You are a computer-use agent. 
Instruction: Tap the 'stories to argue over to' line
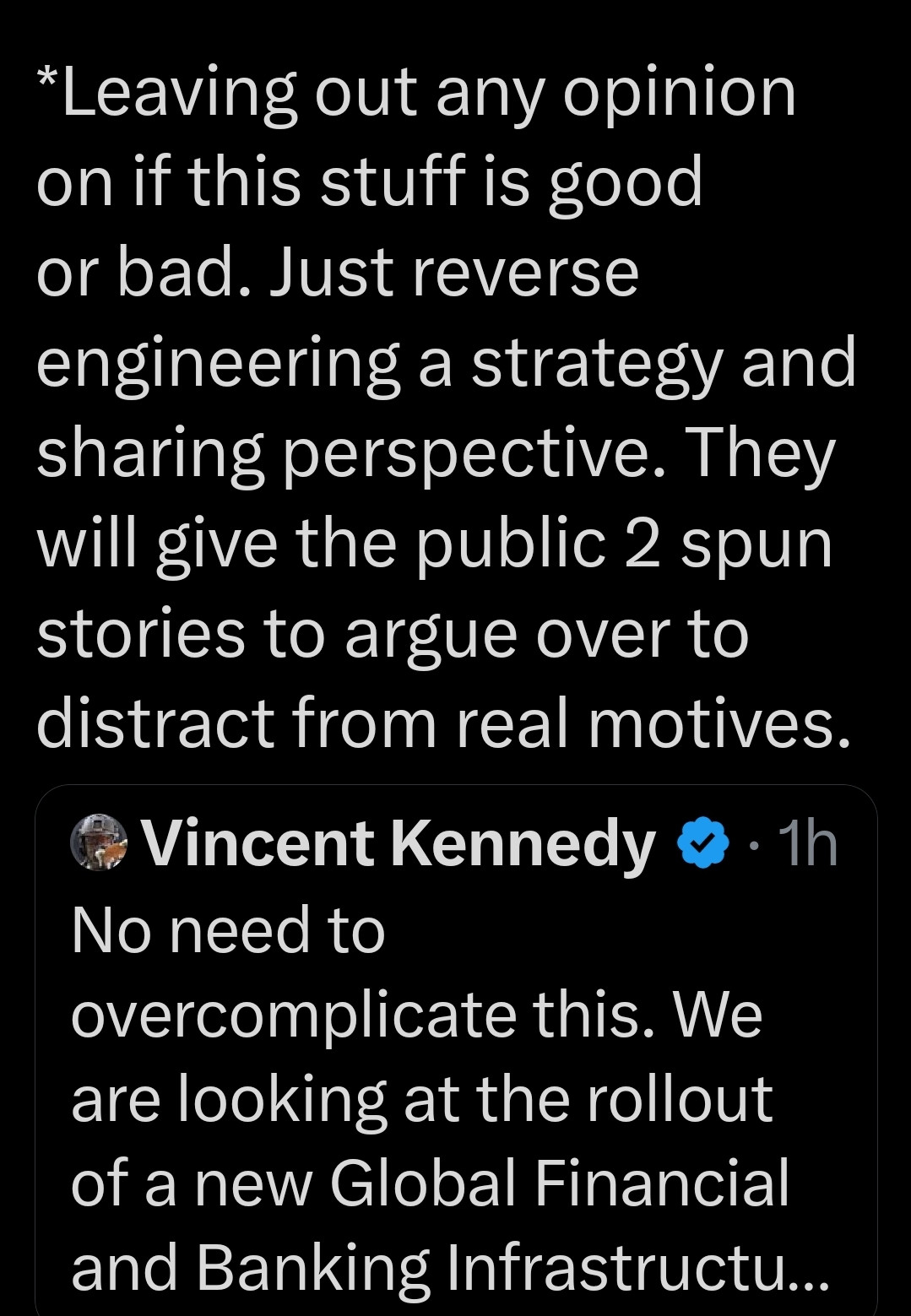pyautogui.click(x=393, y=635)
